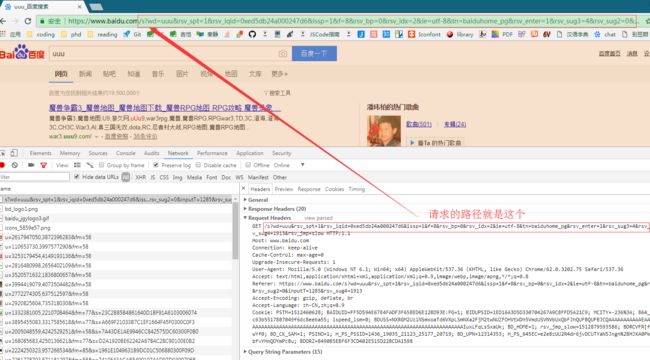Filter requests by CSS type
The image size is (650, 360).
coord(164,177)
